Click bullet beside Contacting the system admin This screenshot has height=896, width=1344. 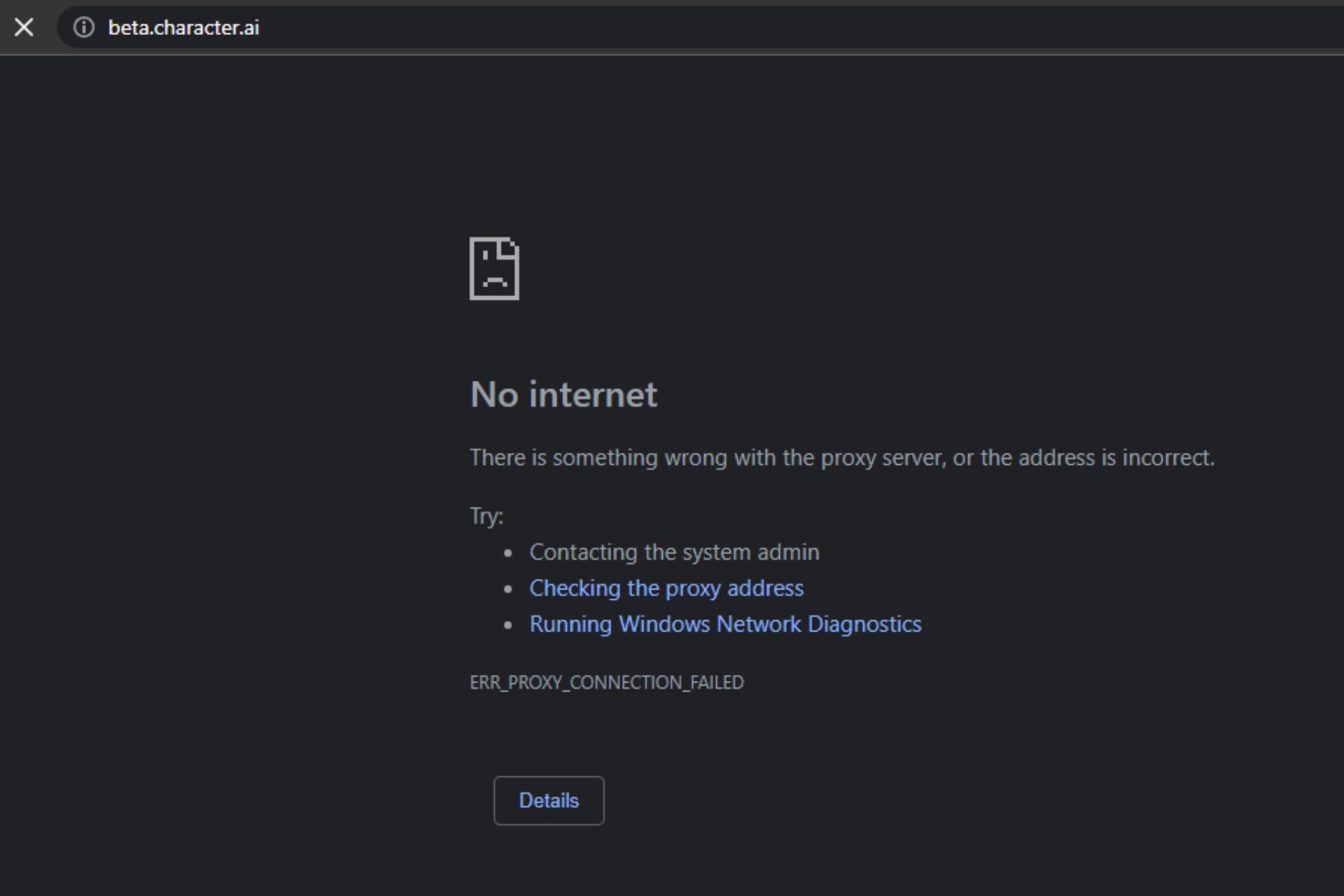[x=508, y=553]
